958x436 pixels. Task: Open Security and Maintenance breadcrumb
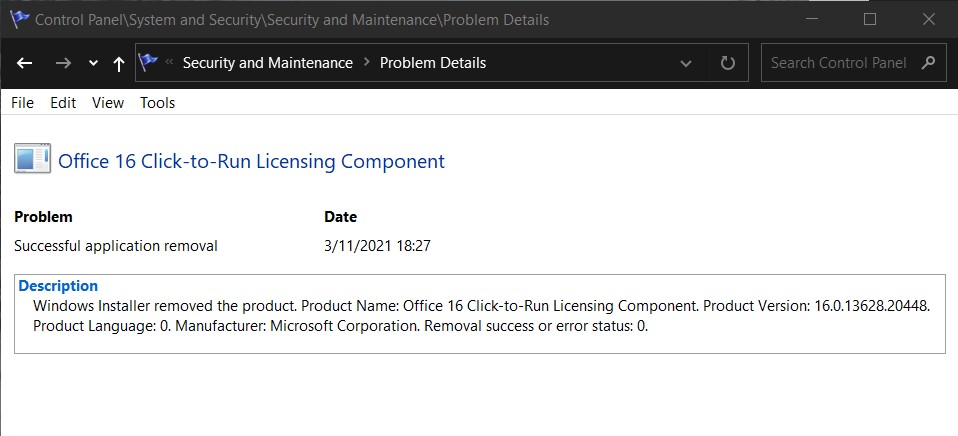[x=268, y=63]
